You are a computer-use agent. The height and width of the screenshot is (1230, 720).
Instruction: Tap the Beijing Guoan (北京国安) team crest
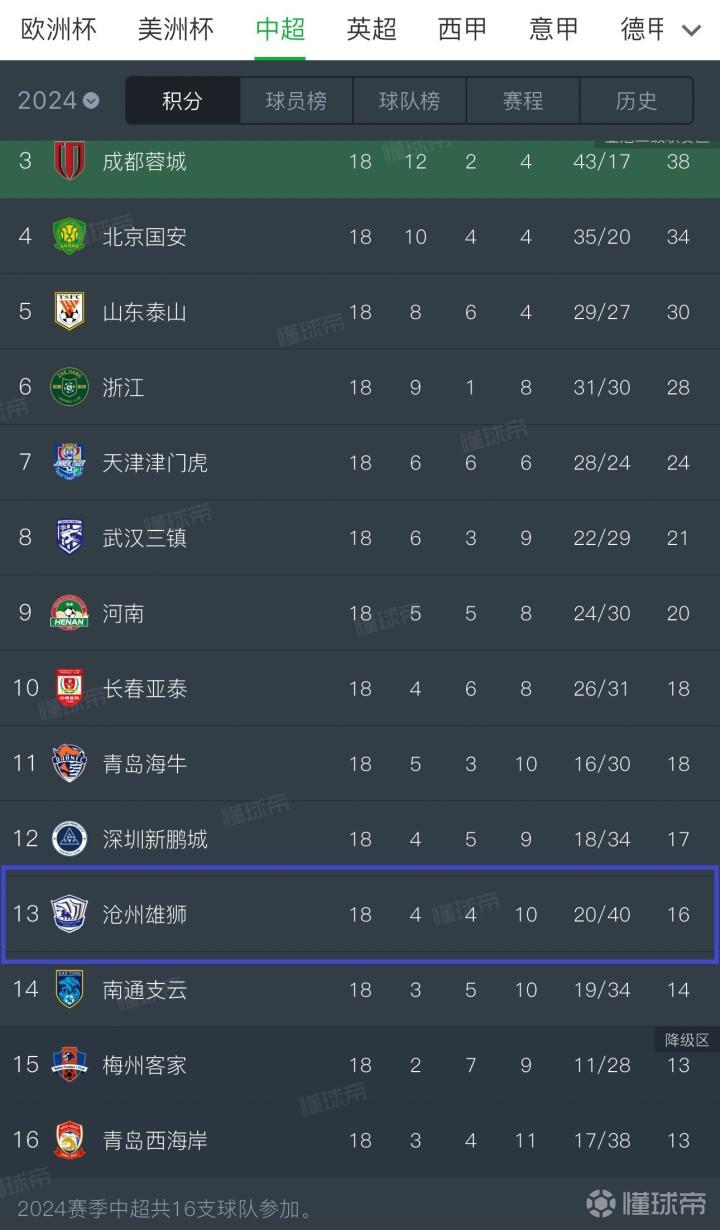[69, 237]
